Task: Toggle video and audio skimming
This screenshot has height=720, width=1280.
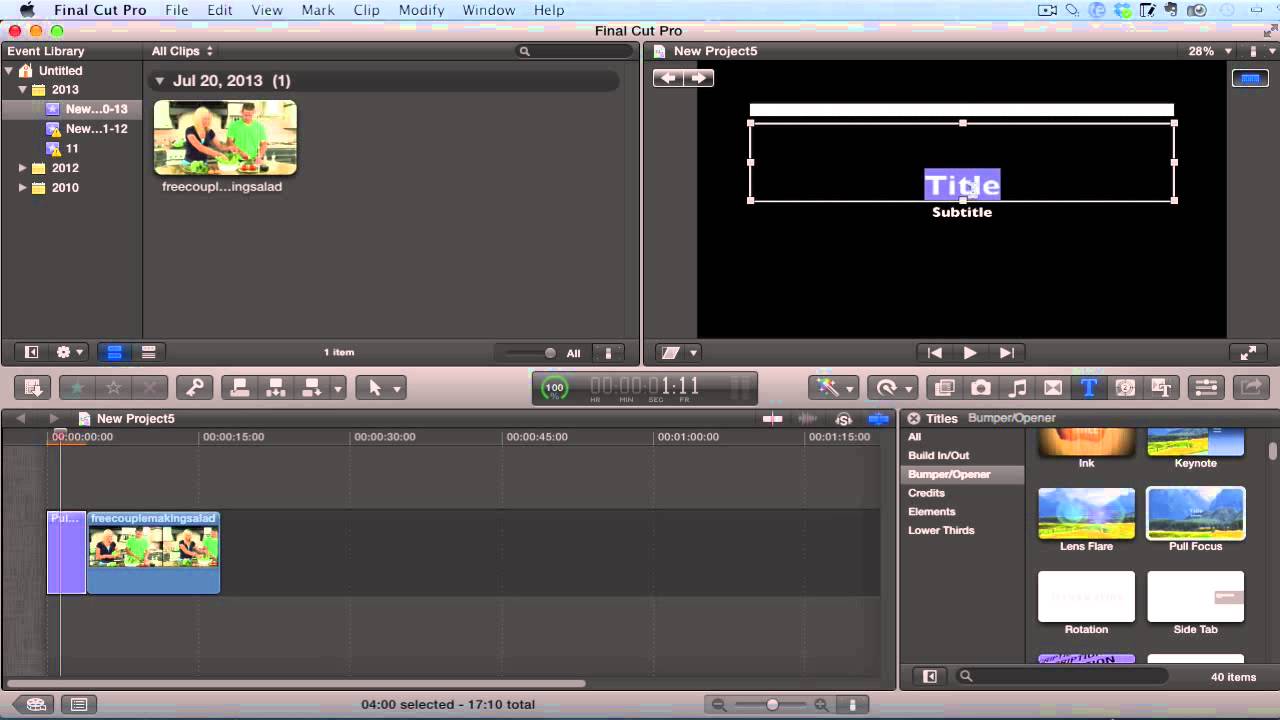Action: [x=772, y=419]
